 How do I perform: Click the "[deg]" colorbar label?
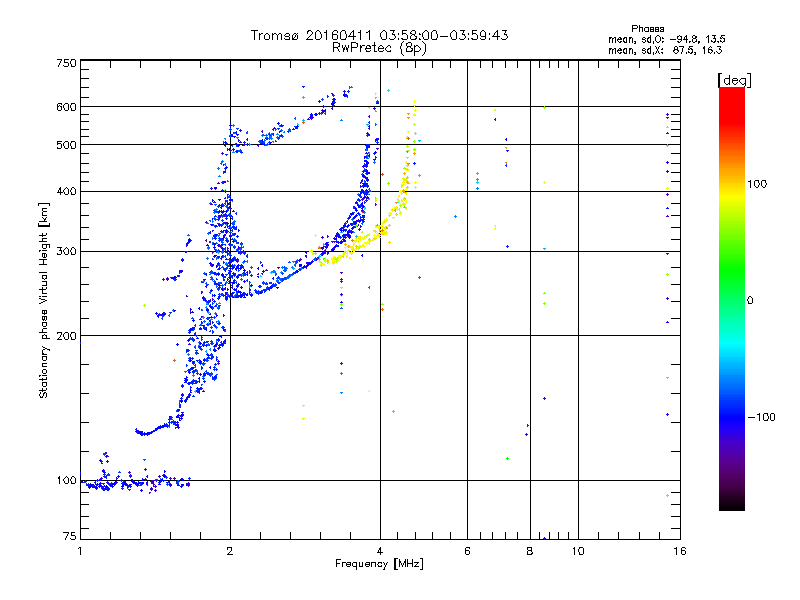click(x=734, y=80)
